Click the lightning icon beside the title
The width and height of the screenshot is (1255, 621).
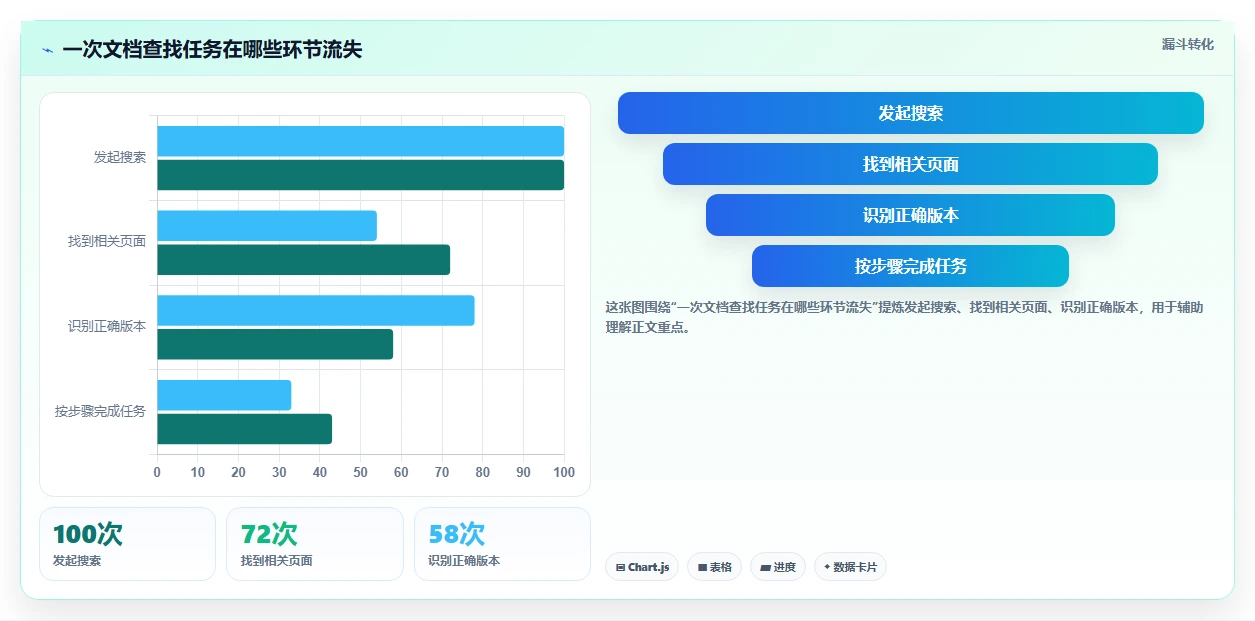pos(48,50)
